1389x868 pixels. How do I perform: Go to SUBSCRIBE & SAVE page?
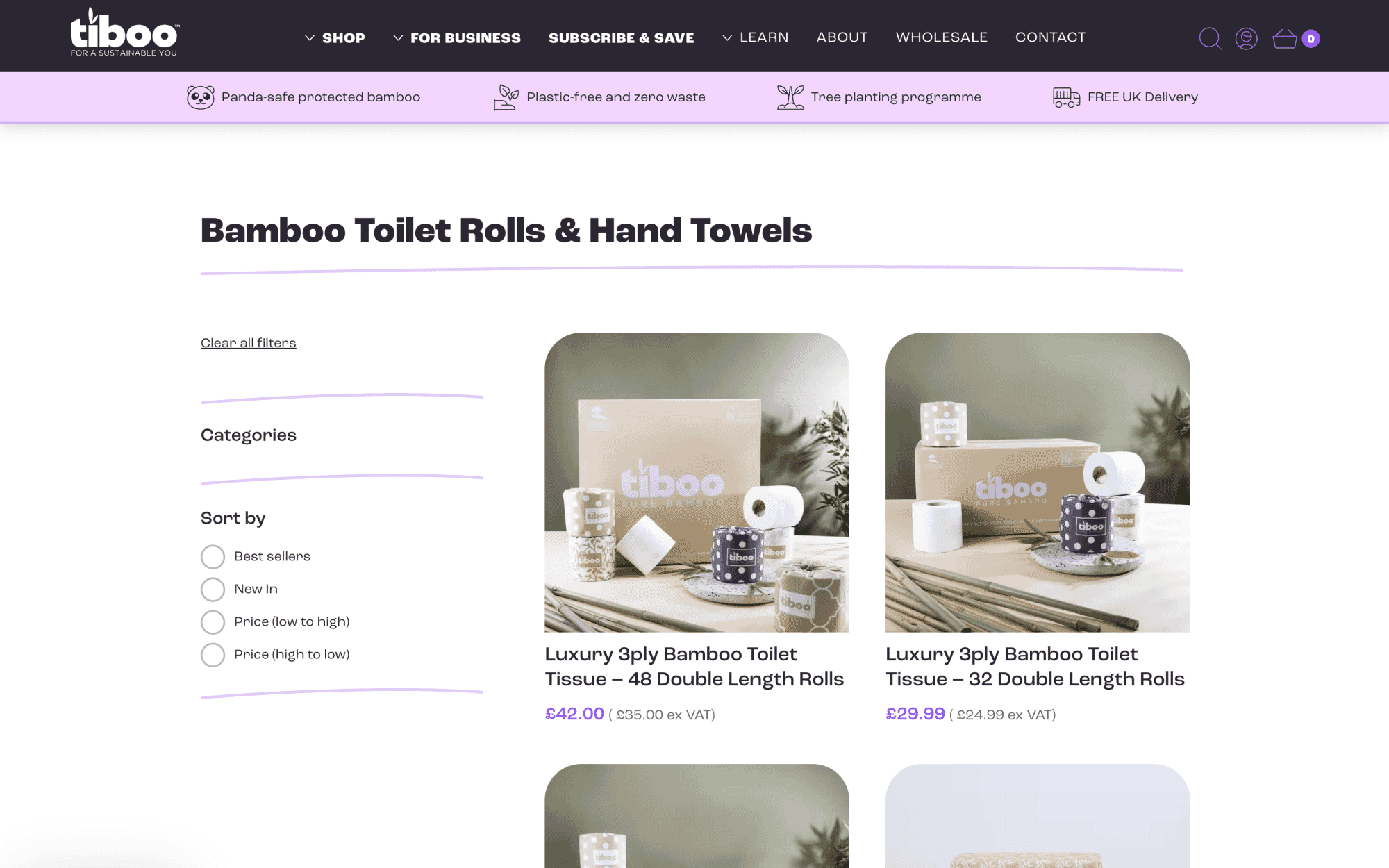(x=622, y=38)
